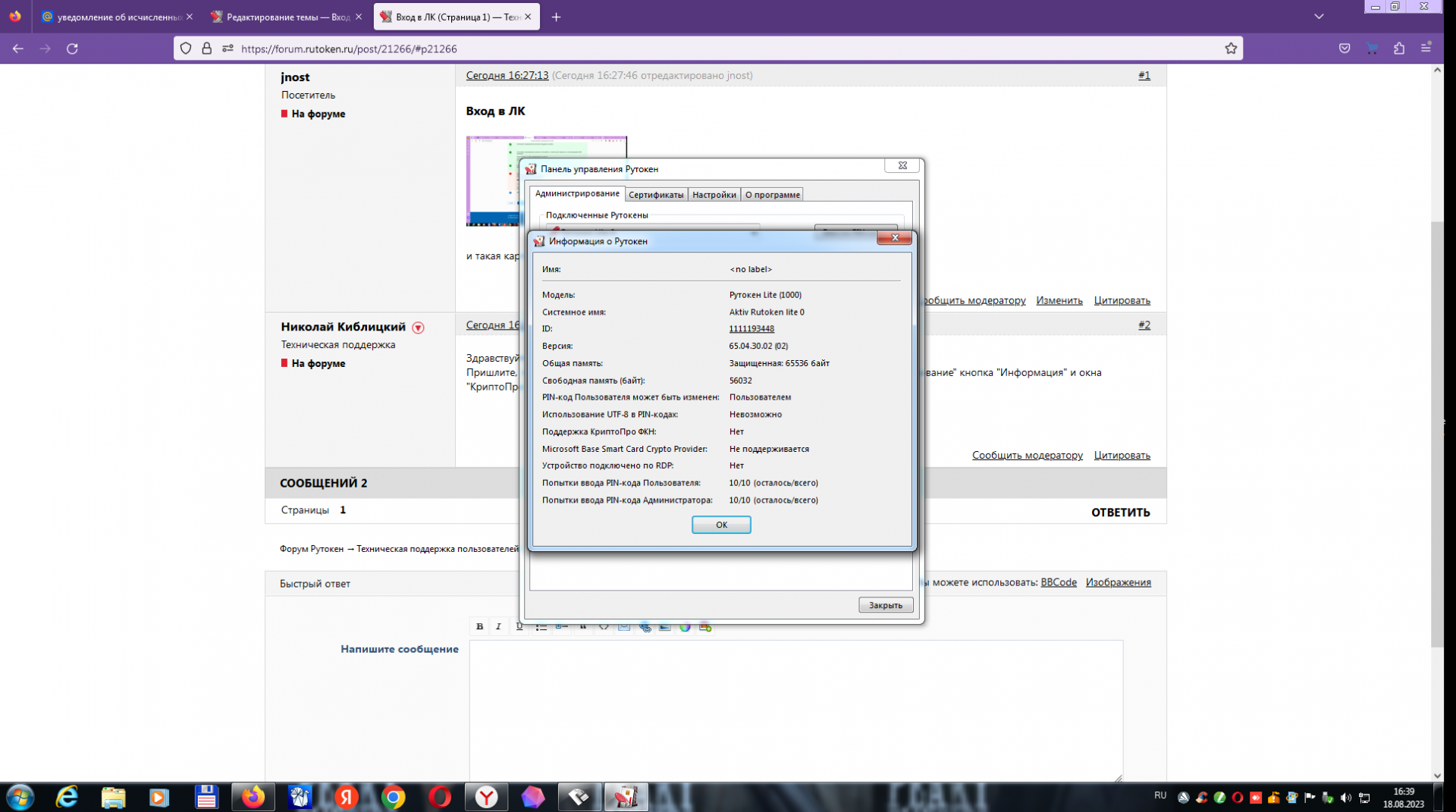This screenshot has height=812, width=1456.
Task: Launch Internet Explorer from taskbar
Action: coord(67,797)
